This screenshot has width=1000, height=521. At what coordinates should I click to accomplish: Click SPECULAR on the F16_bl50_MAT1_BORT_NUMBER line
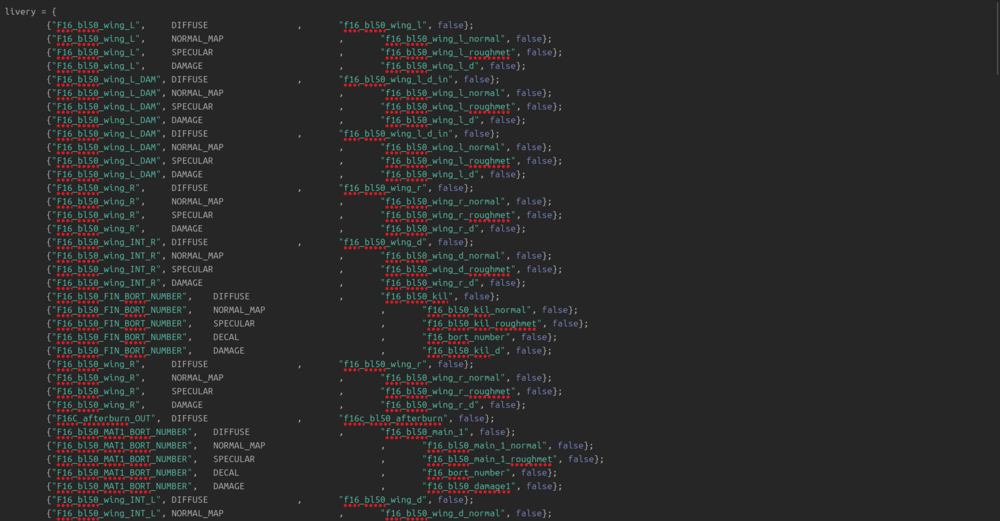click(x=234, y=459)
